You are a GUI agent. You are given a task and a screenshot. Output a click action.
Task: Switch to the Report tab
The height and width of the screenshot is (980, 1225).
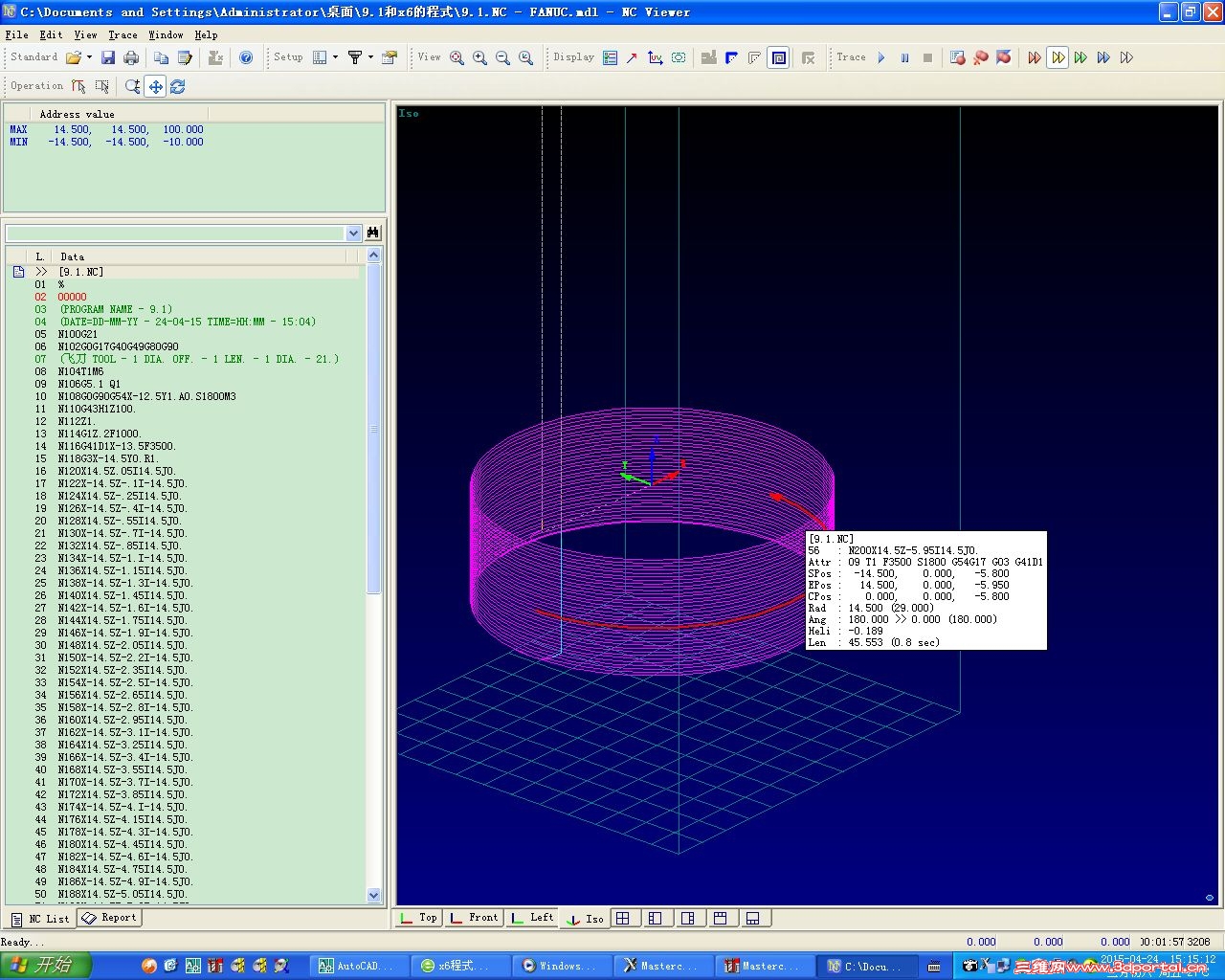tap(110, 918)
